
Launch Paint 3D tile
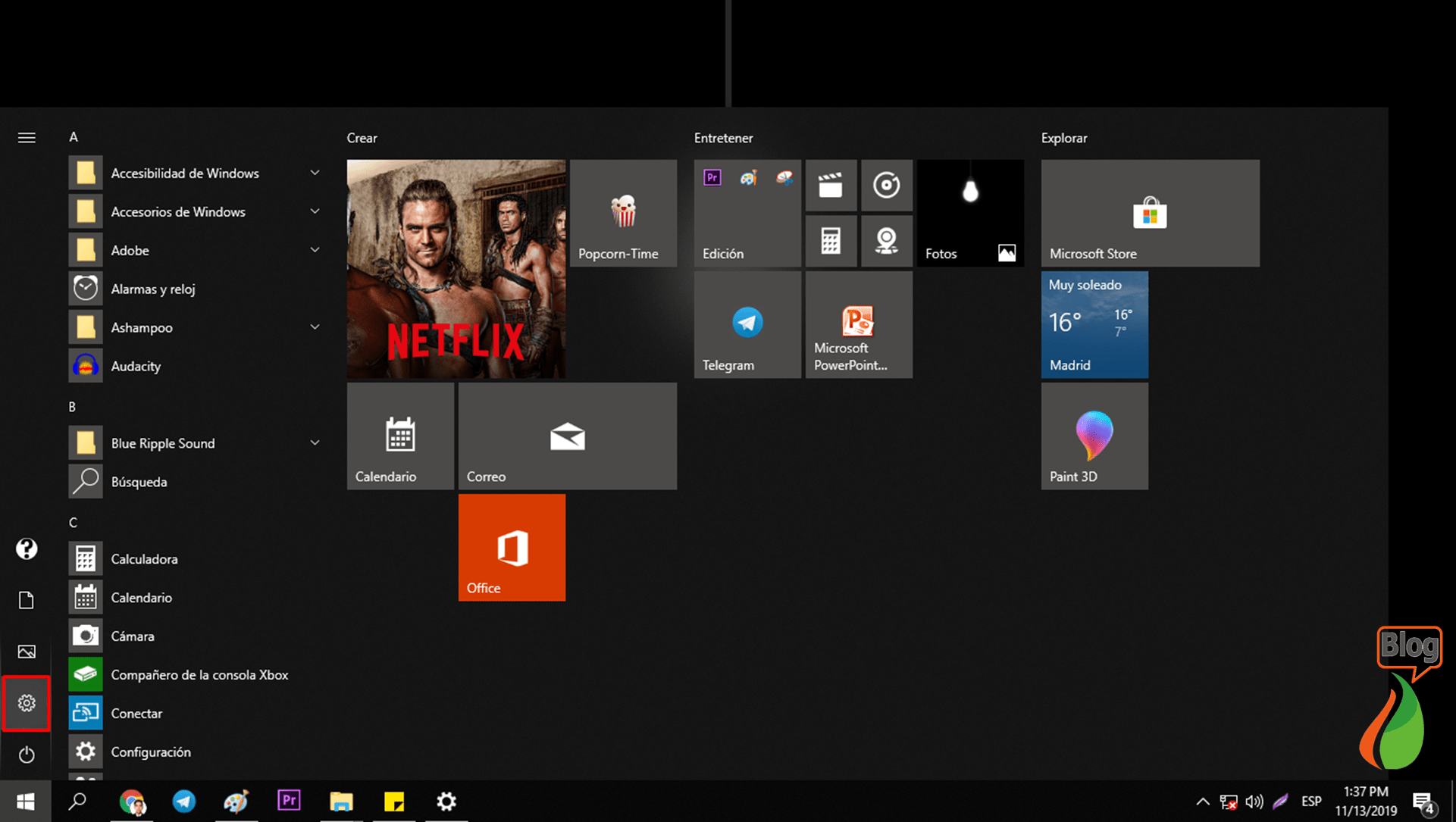click(1094, 436)
